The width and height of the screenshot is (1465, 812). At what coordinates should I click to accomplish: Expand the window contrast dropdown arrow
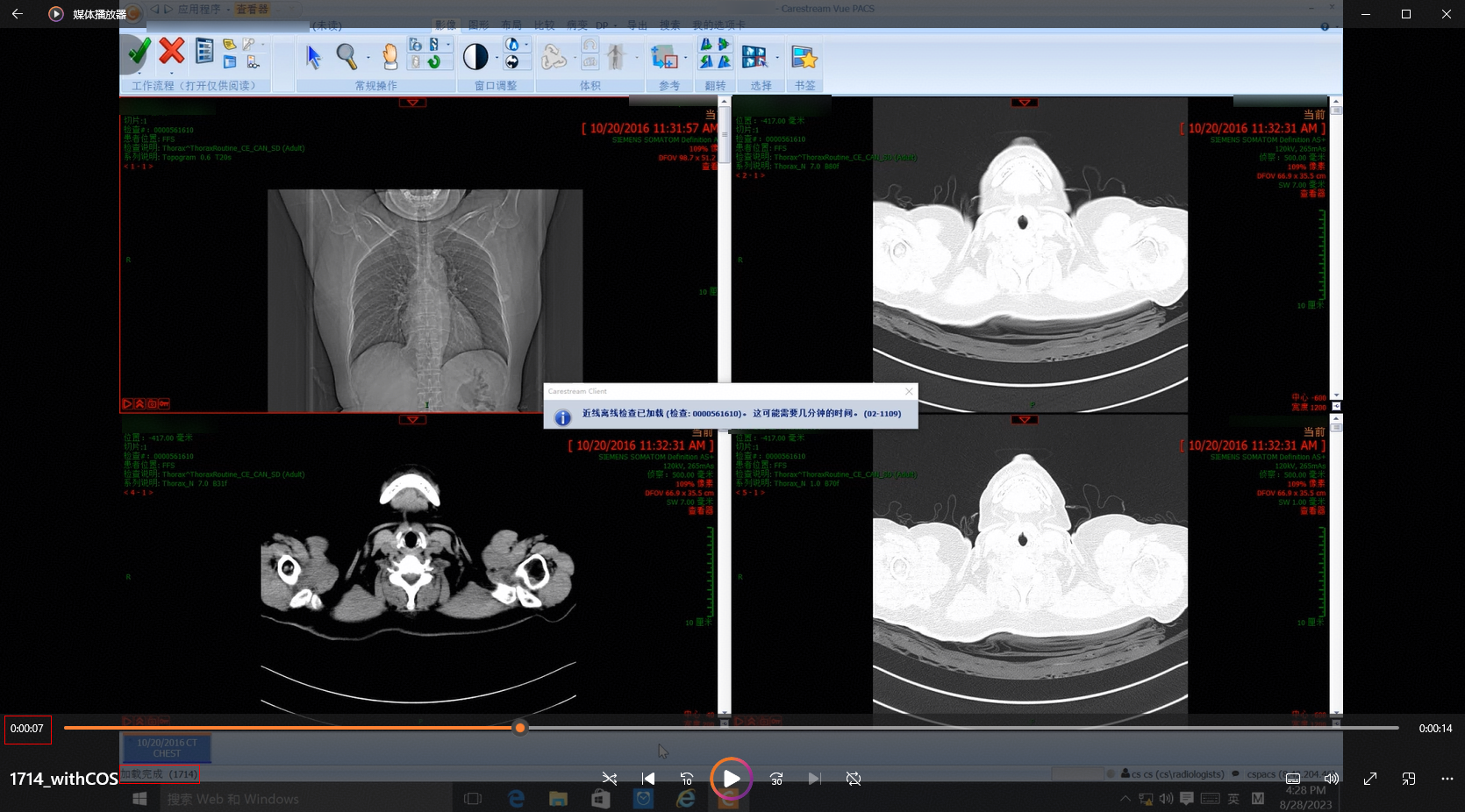(497, 59)
